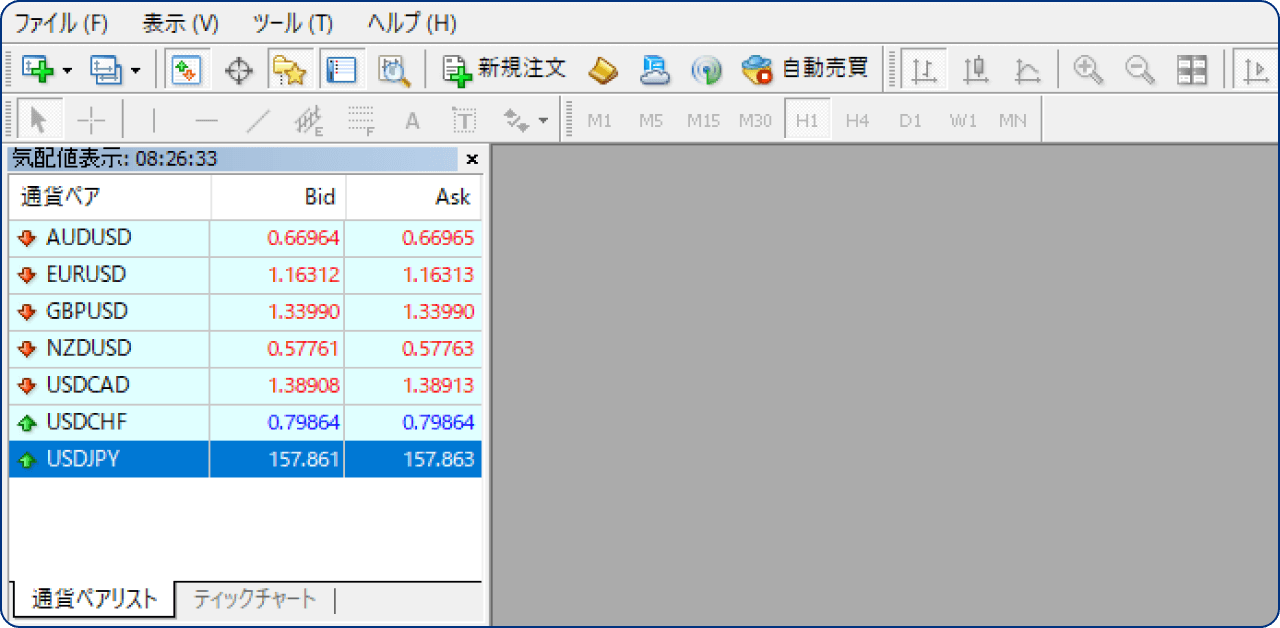Toggle the Market Watch panel visibility
Image resolution: width=1280 pixels, height=628 pixels.
[x=187, y=70]
